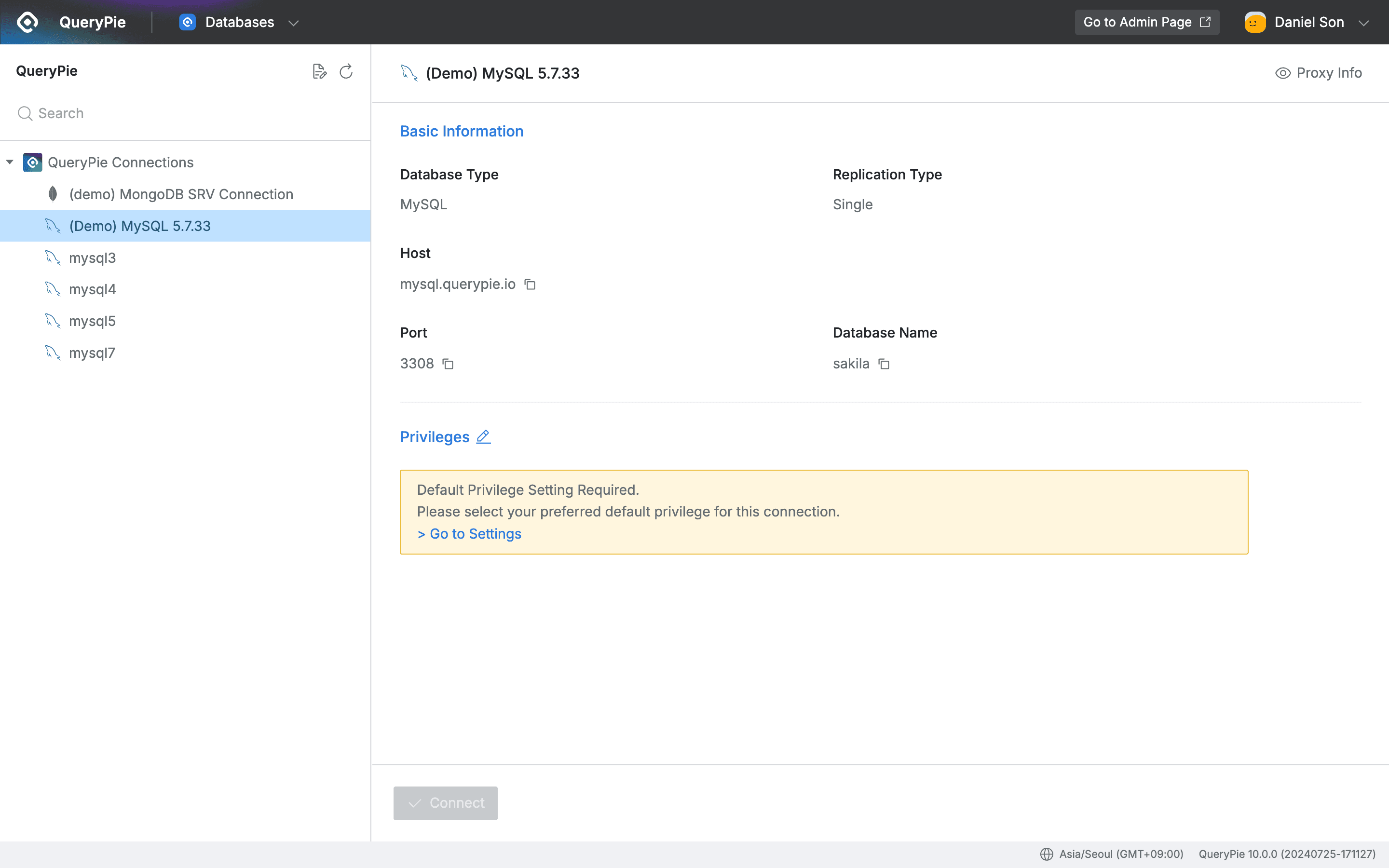Click the QueryPie logo icon
Viewport: 1389px width, 868px height.
27,22
